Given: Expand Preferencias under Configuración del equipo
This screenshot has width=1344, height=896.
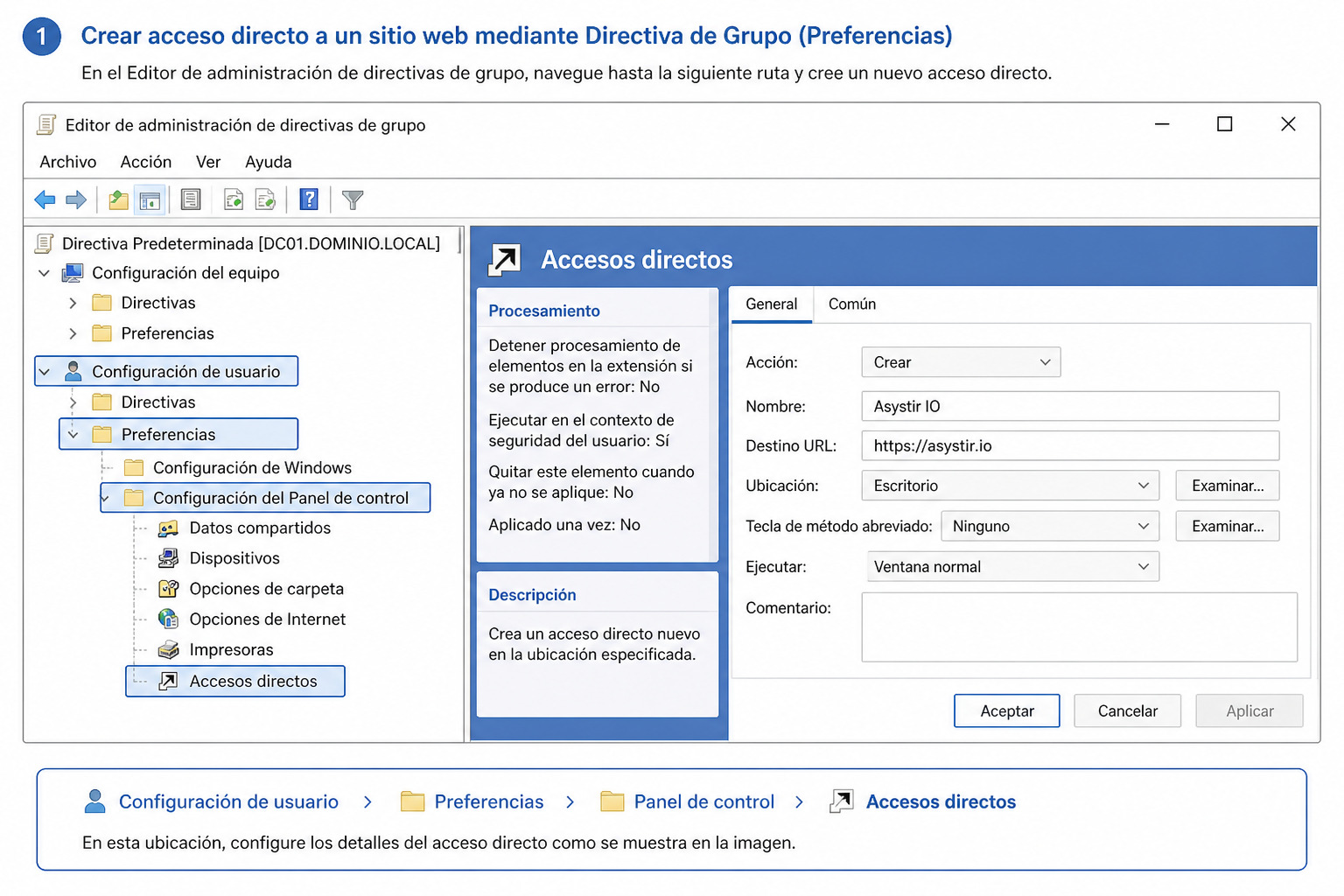Looking at the screenshot, I should [x=73, y=333].
